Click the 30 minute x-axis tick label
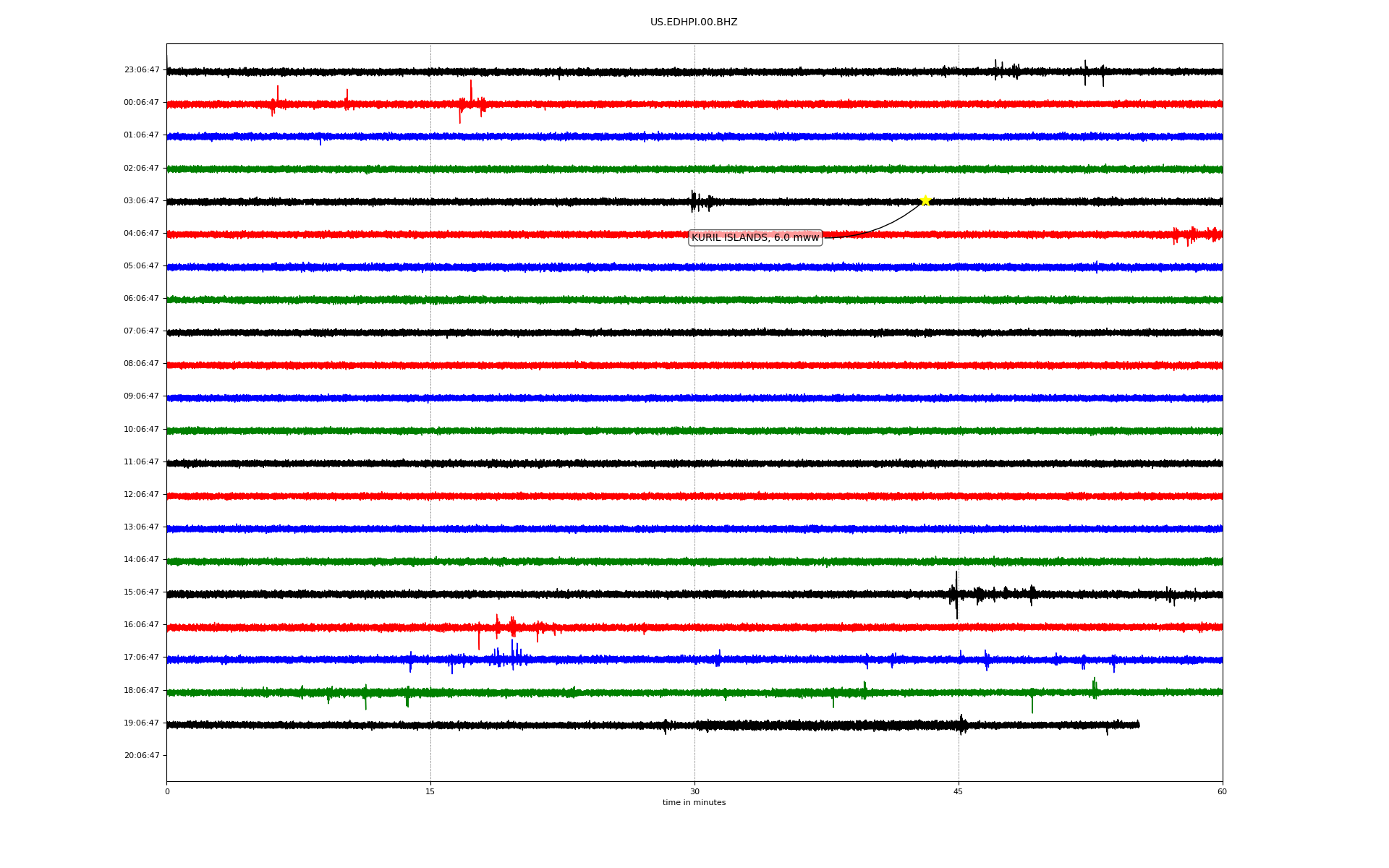The height and width of the screenshot is (868, 1389). (x=694, y=792)
